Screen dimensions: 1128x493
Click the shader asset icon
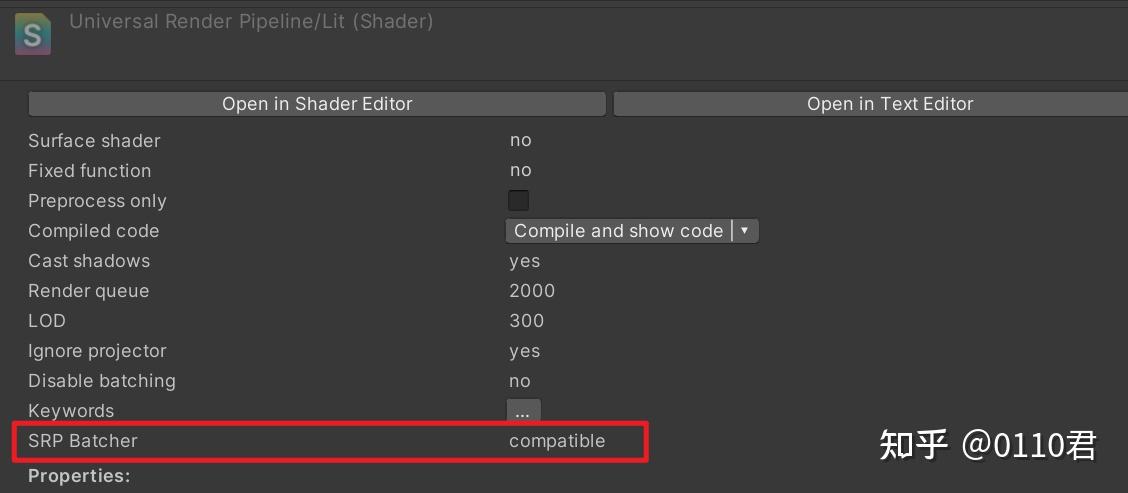pos(33,35)
